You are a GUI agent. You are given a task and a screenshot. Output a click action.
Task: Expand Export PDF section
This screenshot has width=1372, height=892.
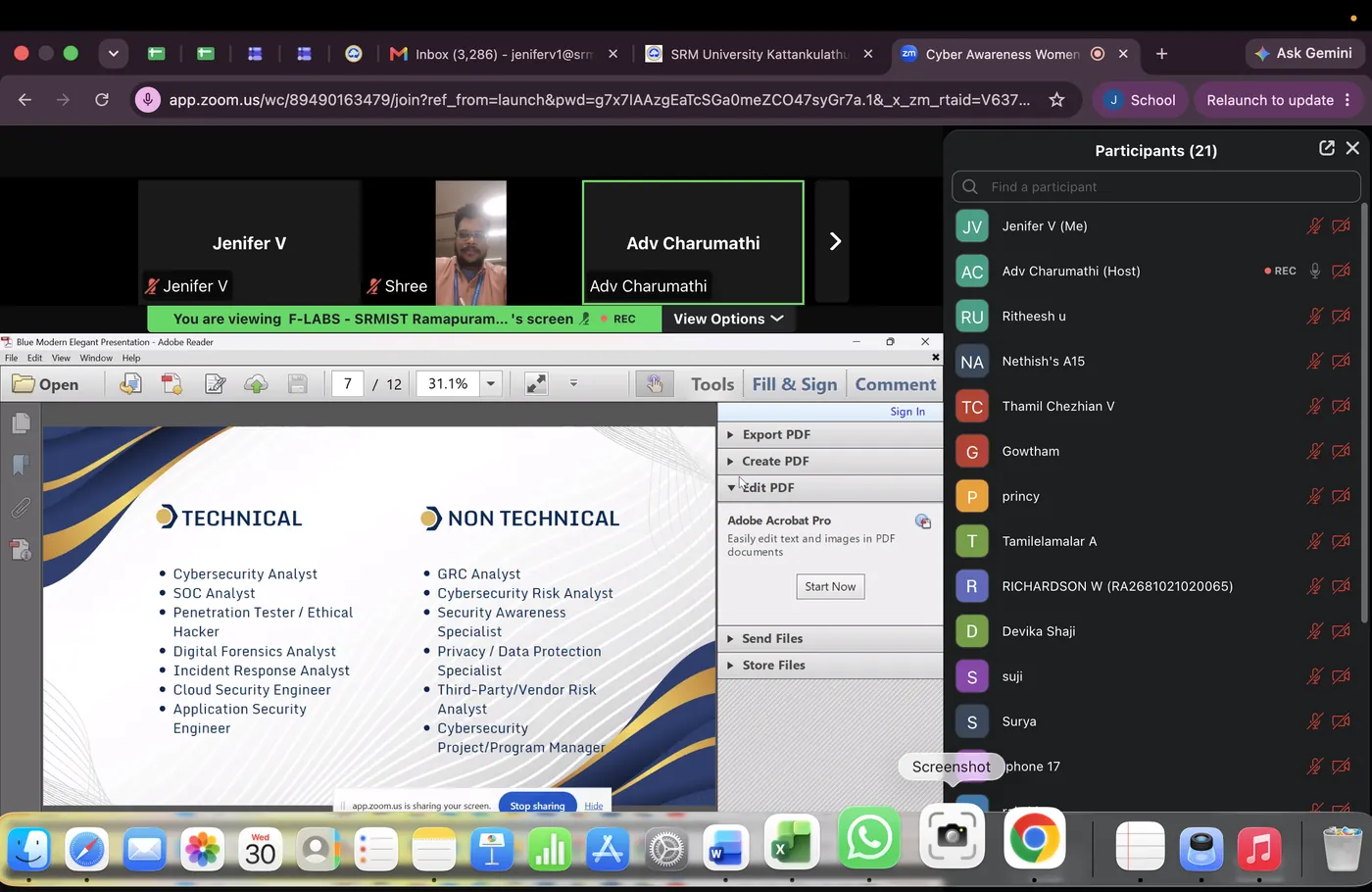coord(830,434)
